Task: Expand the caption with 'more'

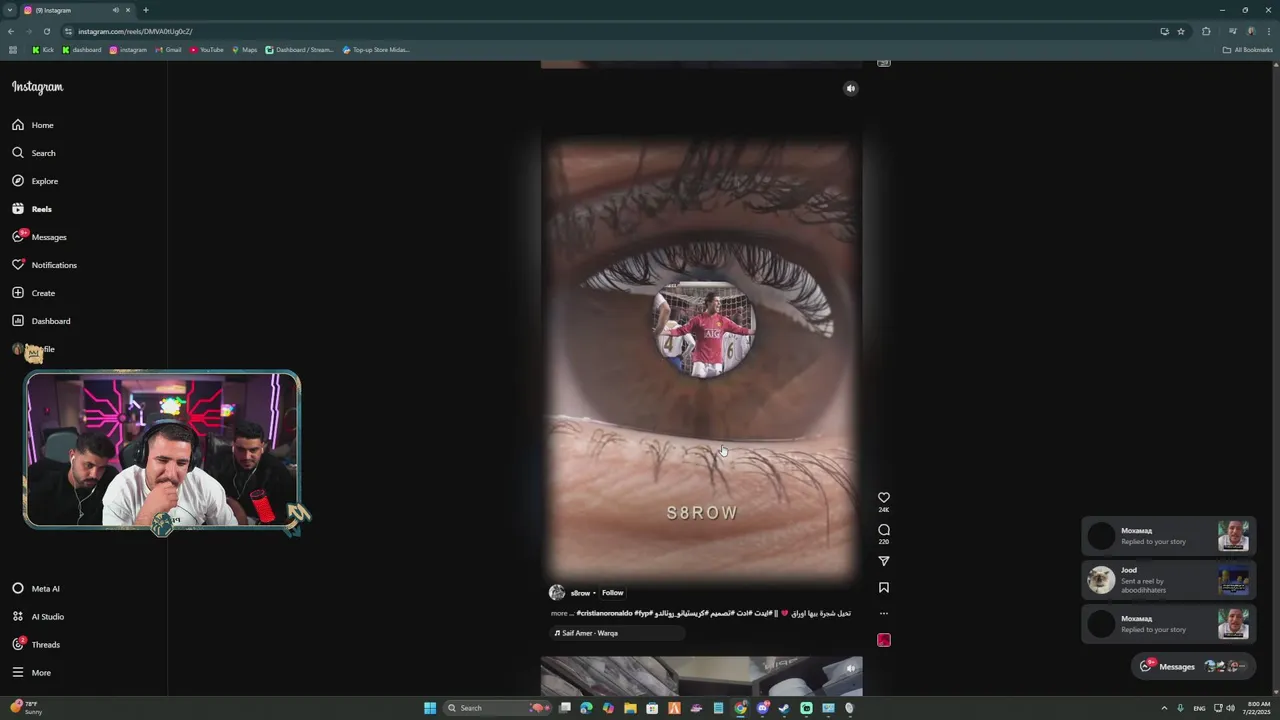Action: pos(560,613)
